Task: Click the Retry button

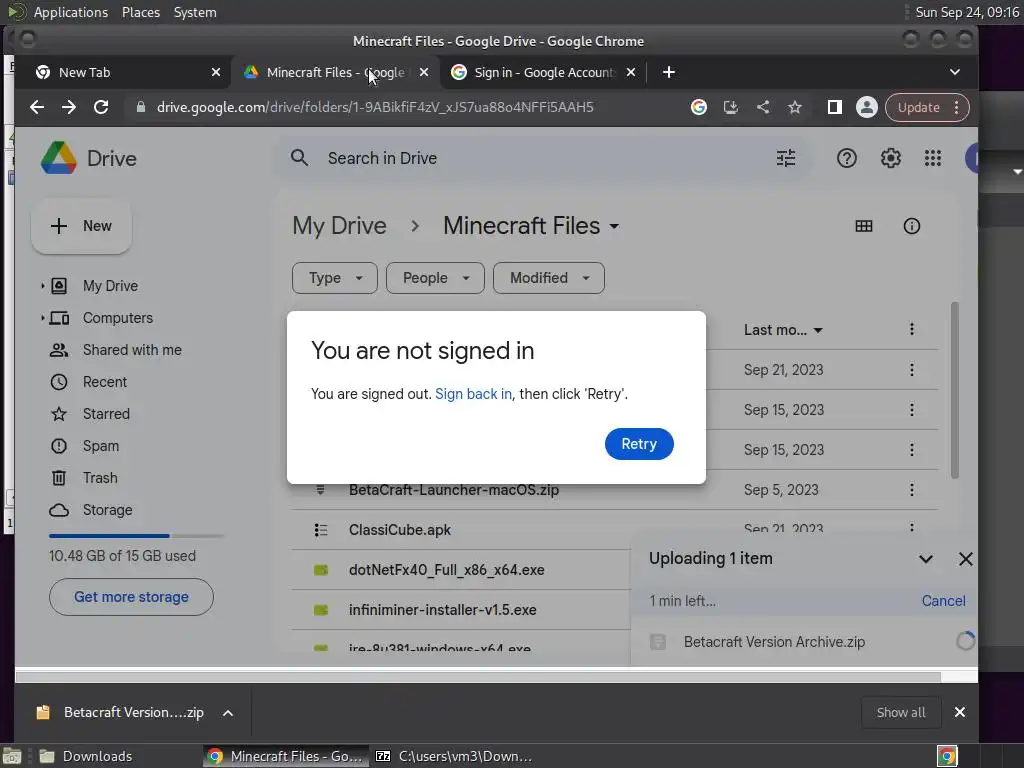Action: (x=639, y=444)
